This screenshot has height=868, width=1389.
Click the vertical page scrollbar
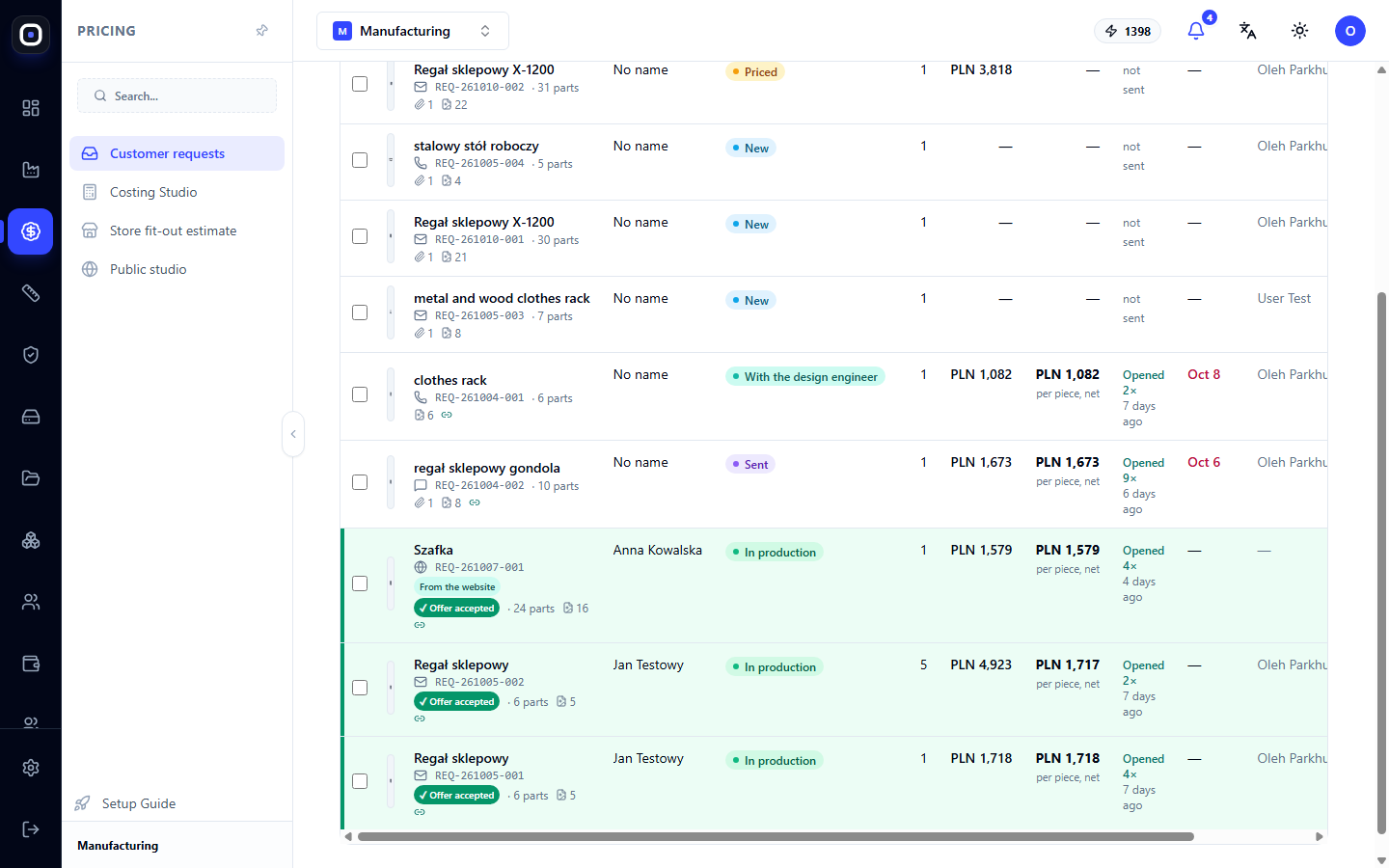[x=1381, y=561]
